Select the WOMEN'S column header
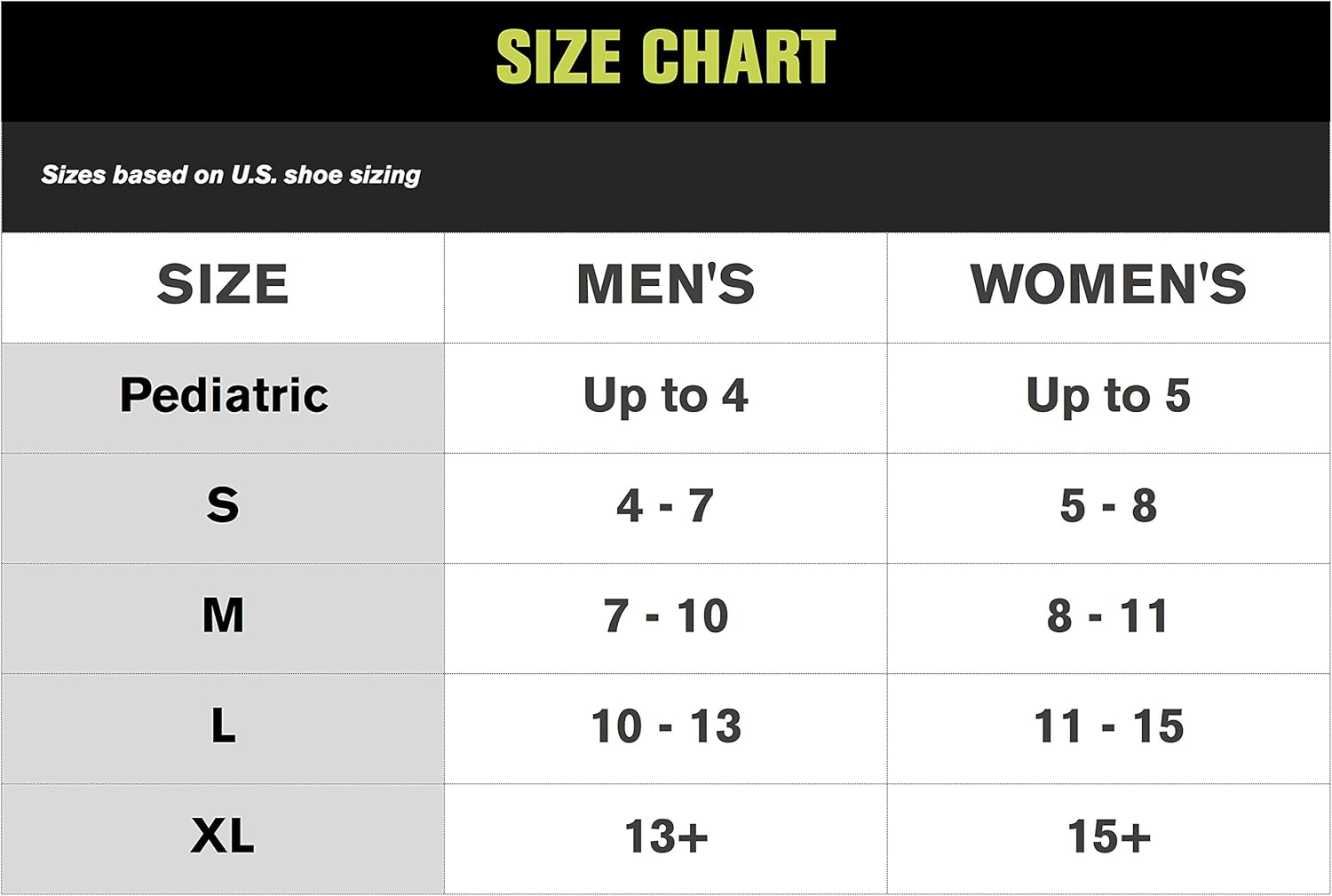Image resolution: width=1332 pixels, height=896 pixels. tap(1108, 284)
